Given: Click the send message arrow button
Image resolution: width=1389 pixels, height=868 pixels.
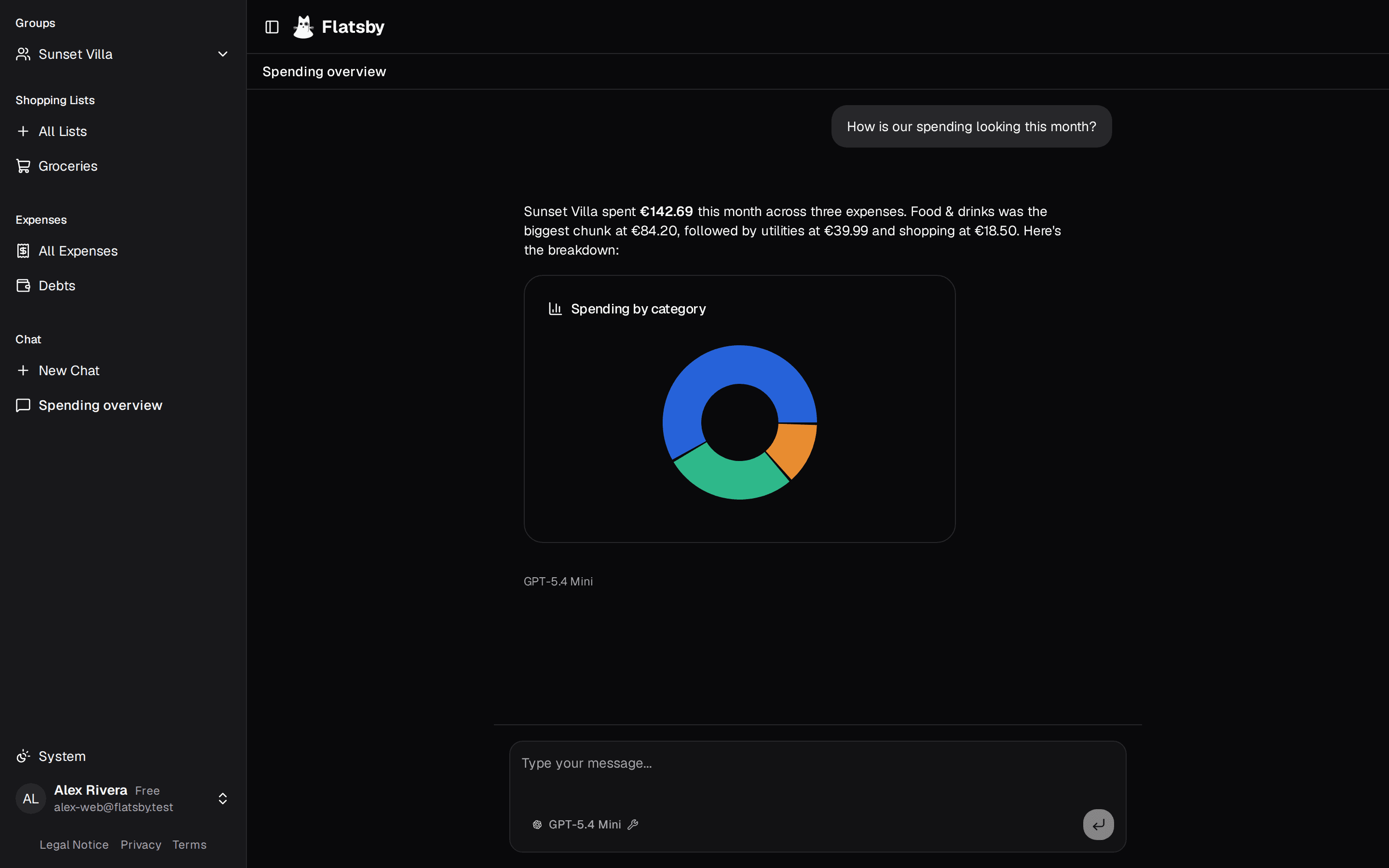Looking at the screenshot, I should 1098,825.
